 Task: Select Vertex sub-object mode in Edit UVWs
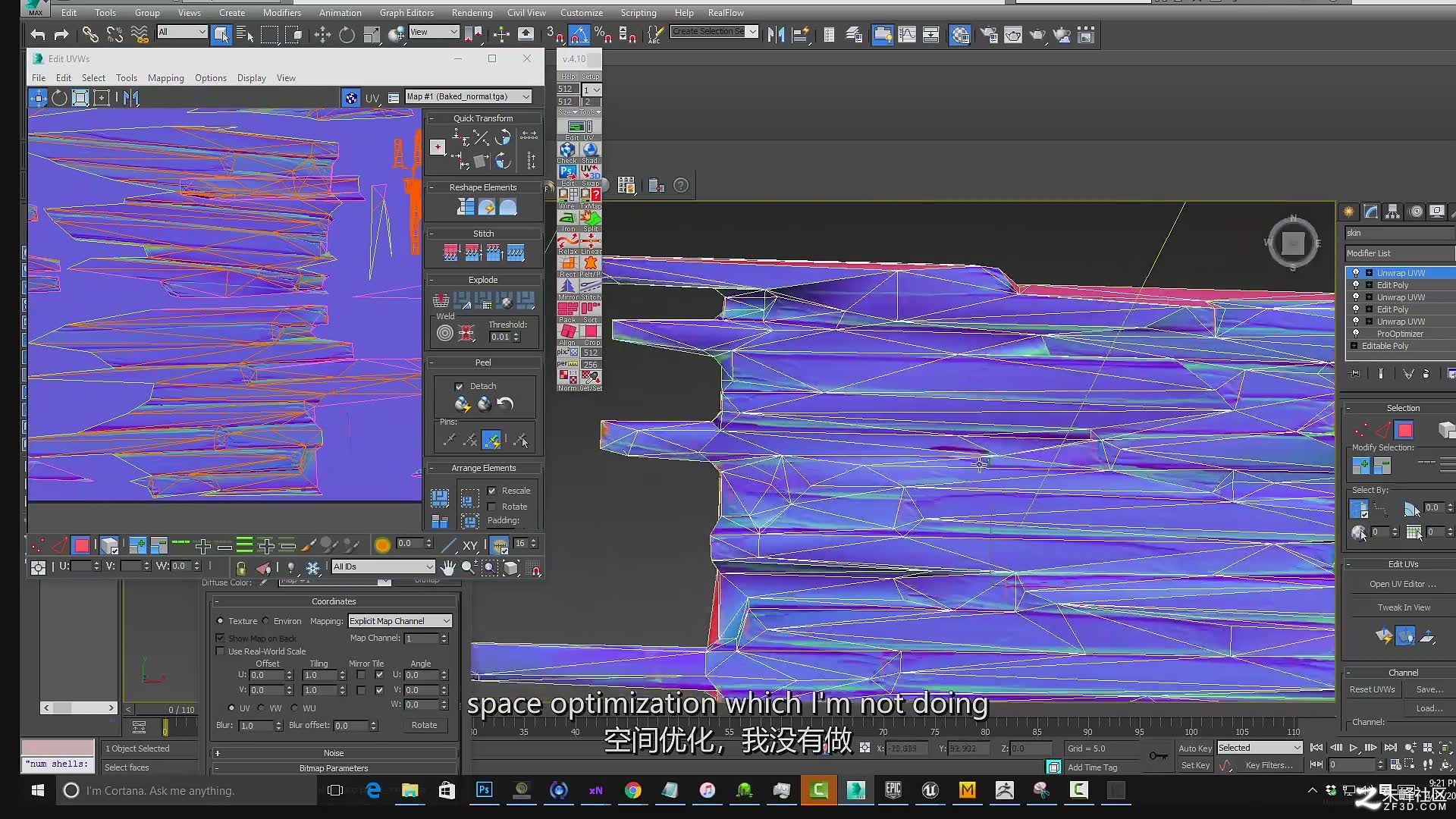click(x=38, y=544)
